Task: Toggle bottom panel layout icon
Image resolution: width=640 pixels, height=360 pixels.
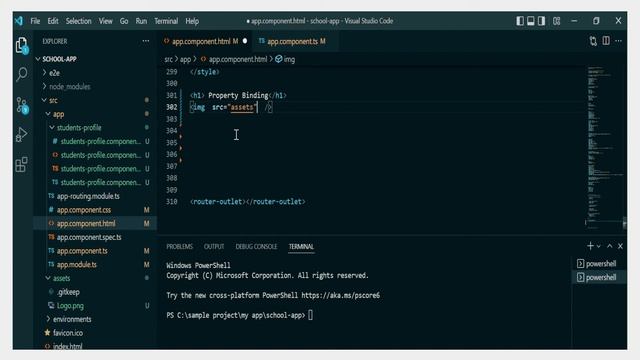Action: point(531,21)
